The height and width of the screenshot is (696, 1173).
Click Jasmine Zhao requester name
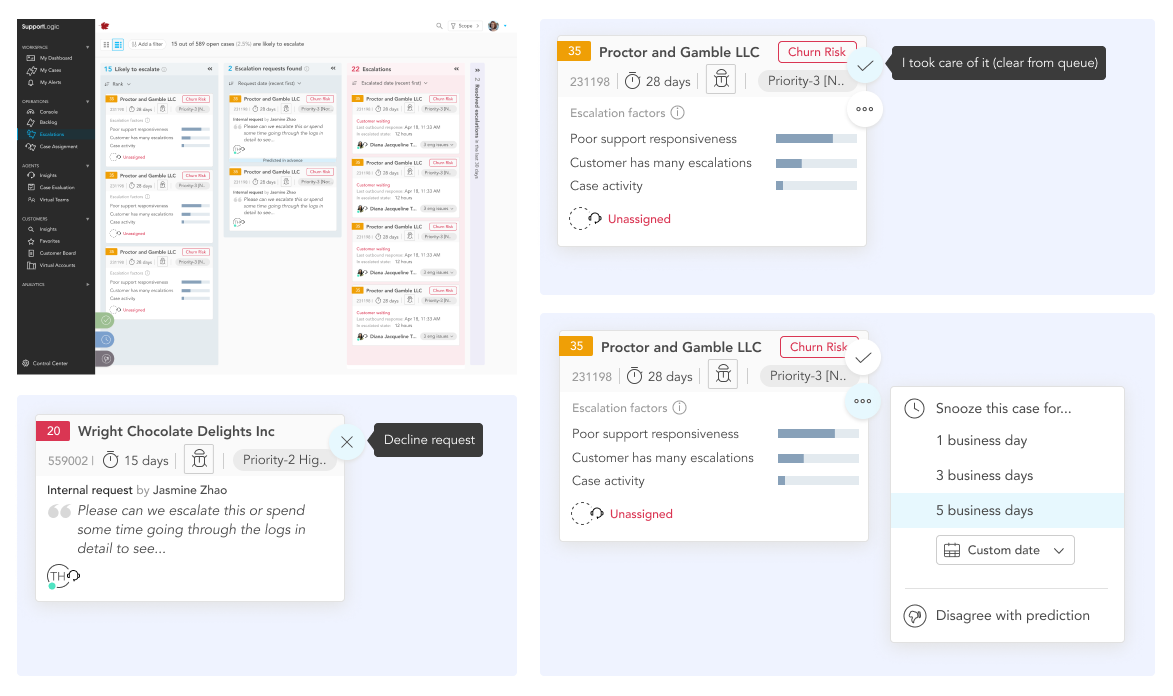point(190,490)
